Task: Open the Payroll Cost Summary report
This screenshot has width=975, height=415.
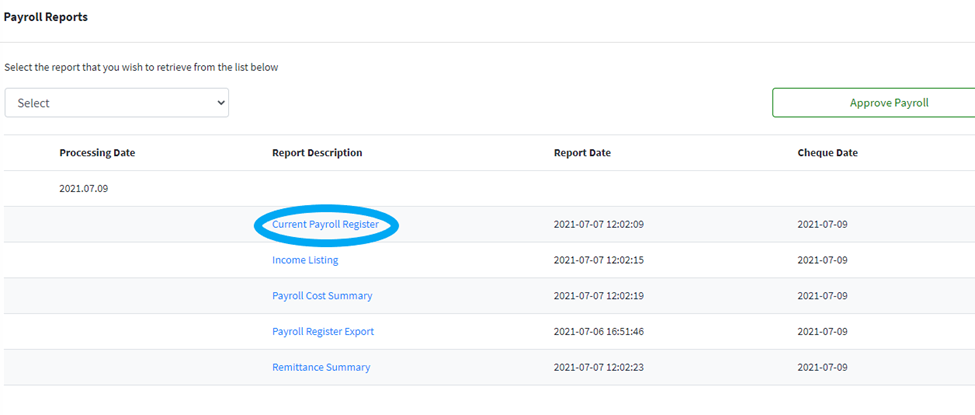Action: coord(322,296)
